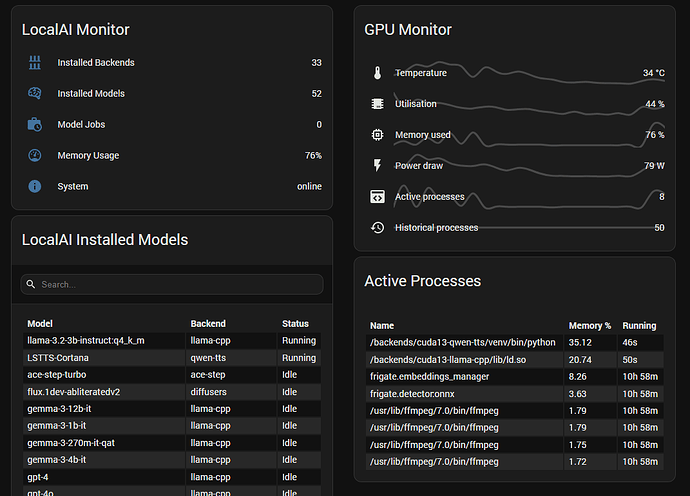Click the Power draw lightning icon
Viewport: 690px width, 496px height.
[x=377, y=166]
